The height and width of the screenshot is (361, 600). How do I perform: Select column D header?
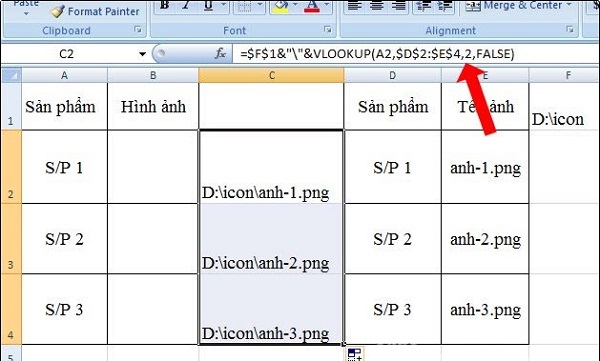[x=392, y=75]
